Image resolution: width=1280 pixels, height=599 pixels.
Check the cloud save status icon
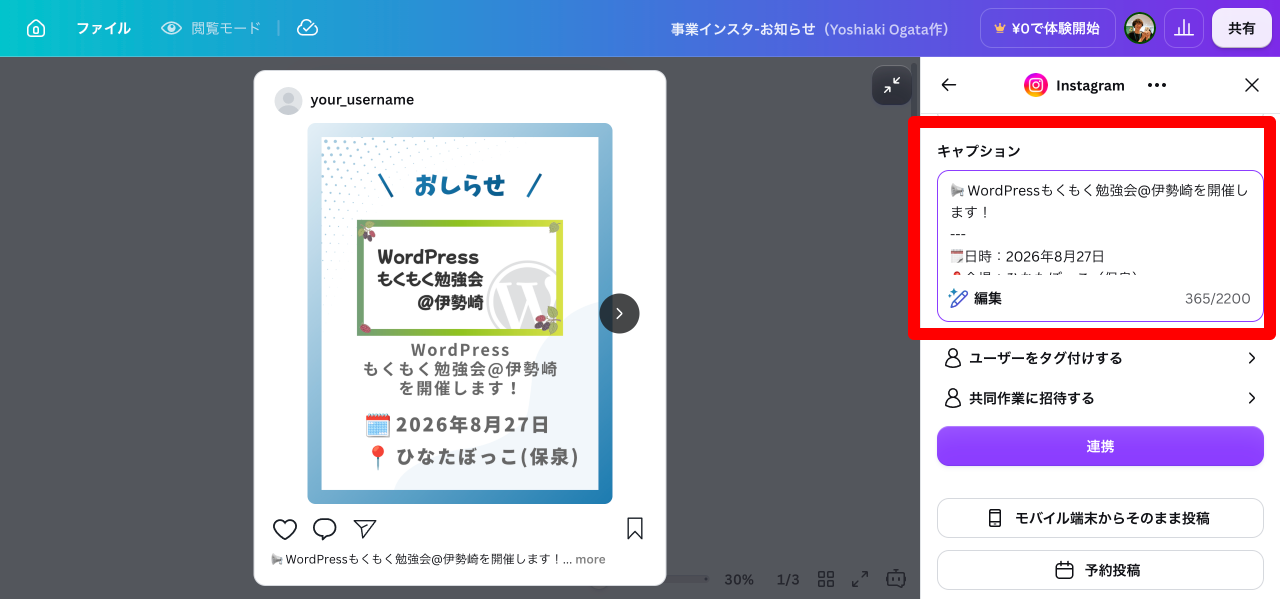click(308, 28)
